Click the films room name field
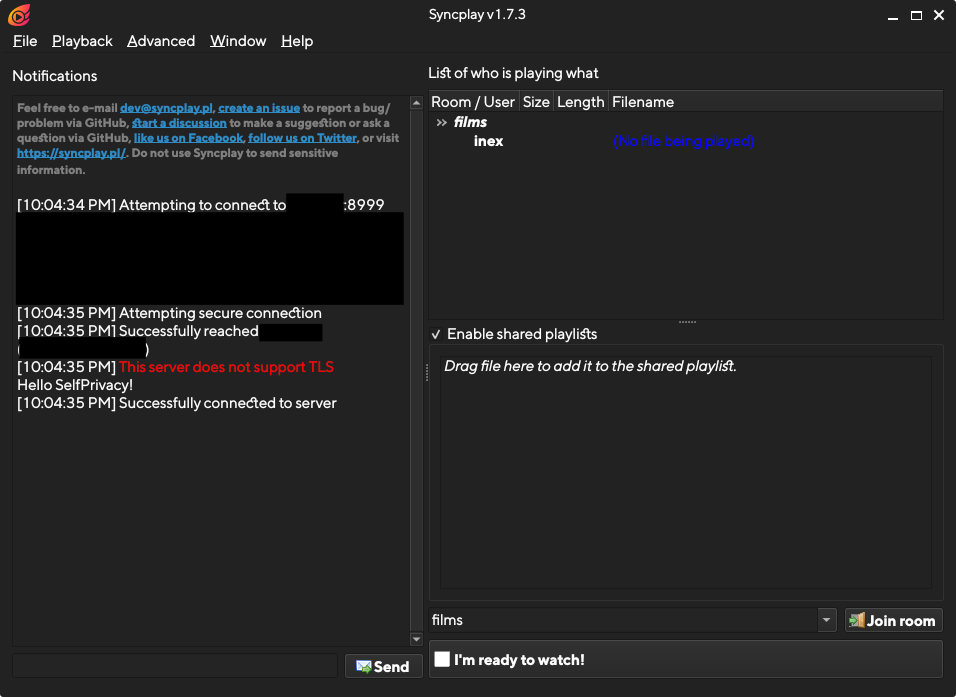 point(623,620)
